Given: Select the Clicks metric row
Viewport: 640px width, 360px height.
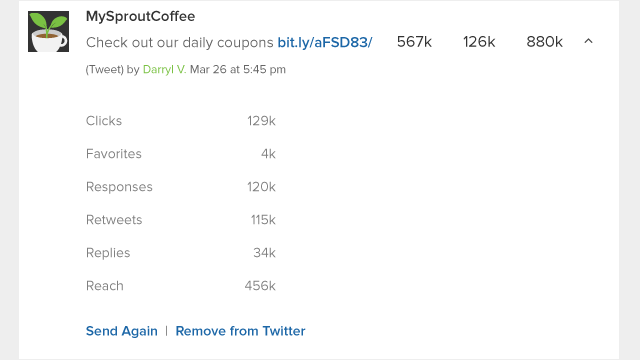Looking at the screenshot, I should point(181,121).
